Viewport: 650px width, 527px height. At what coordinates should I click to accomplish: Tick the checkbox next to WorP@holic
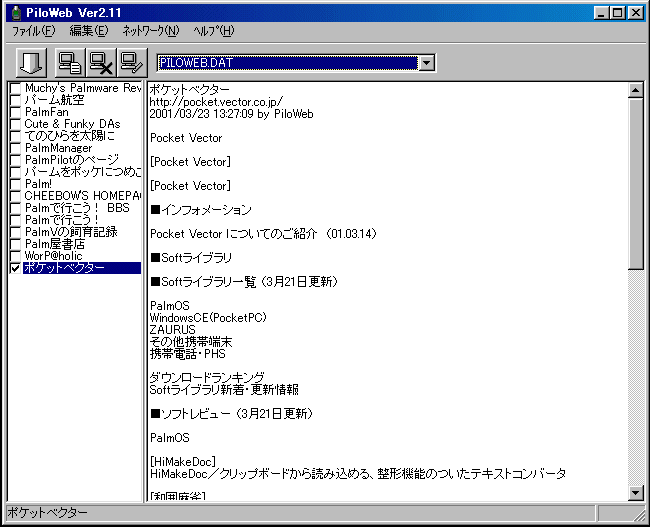pos(15,256)
